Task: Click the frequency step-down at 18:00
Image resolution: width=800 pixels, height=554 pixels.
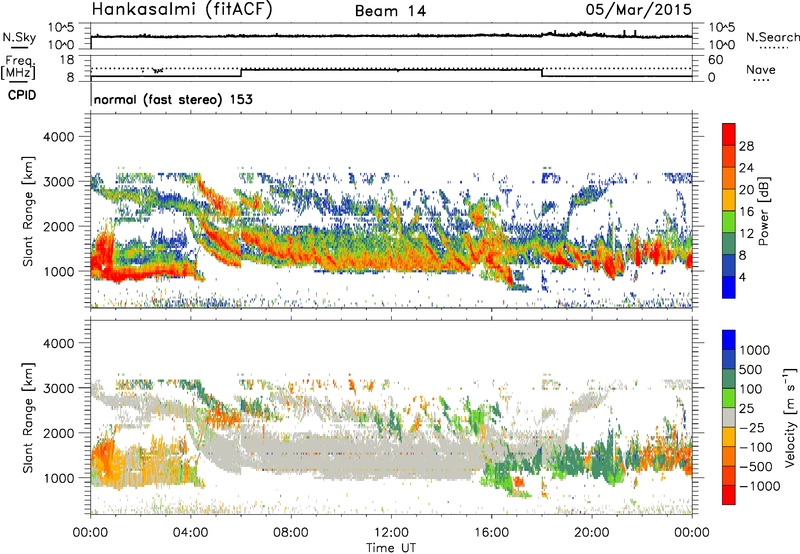Action: click(542, 73)
